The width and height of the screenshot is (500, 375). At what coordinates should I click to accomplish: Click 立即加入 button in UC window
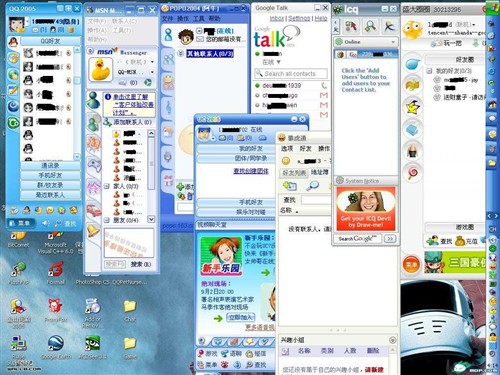pos(240,317)
